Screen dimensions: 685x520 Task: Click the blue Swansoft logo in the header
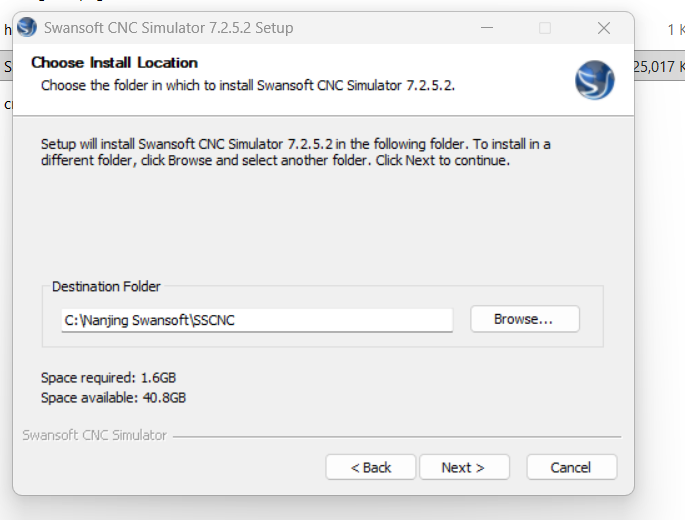[594, 80]
